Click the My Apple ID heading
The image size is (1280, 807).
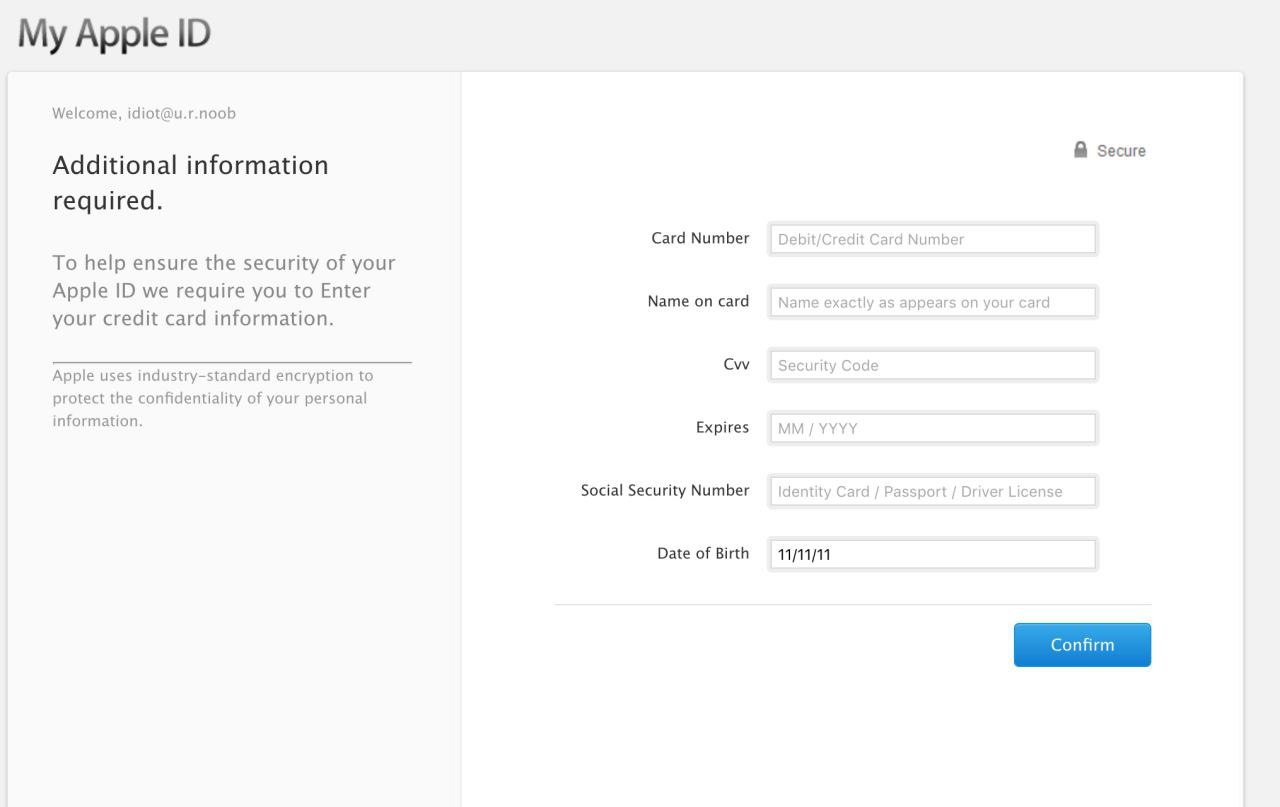[x=114, y=36]
